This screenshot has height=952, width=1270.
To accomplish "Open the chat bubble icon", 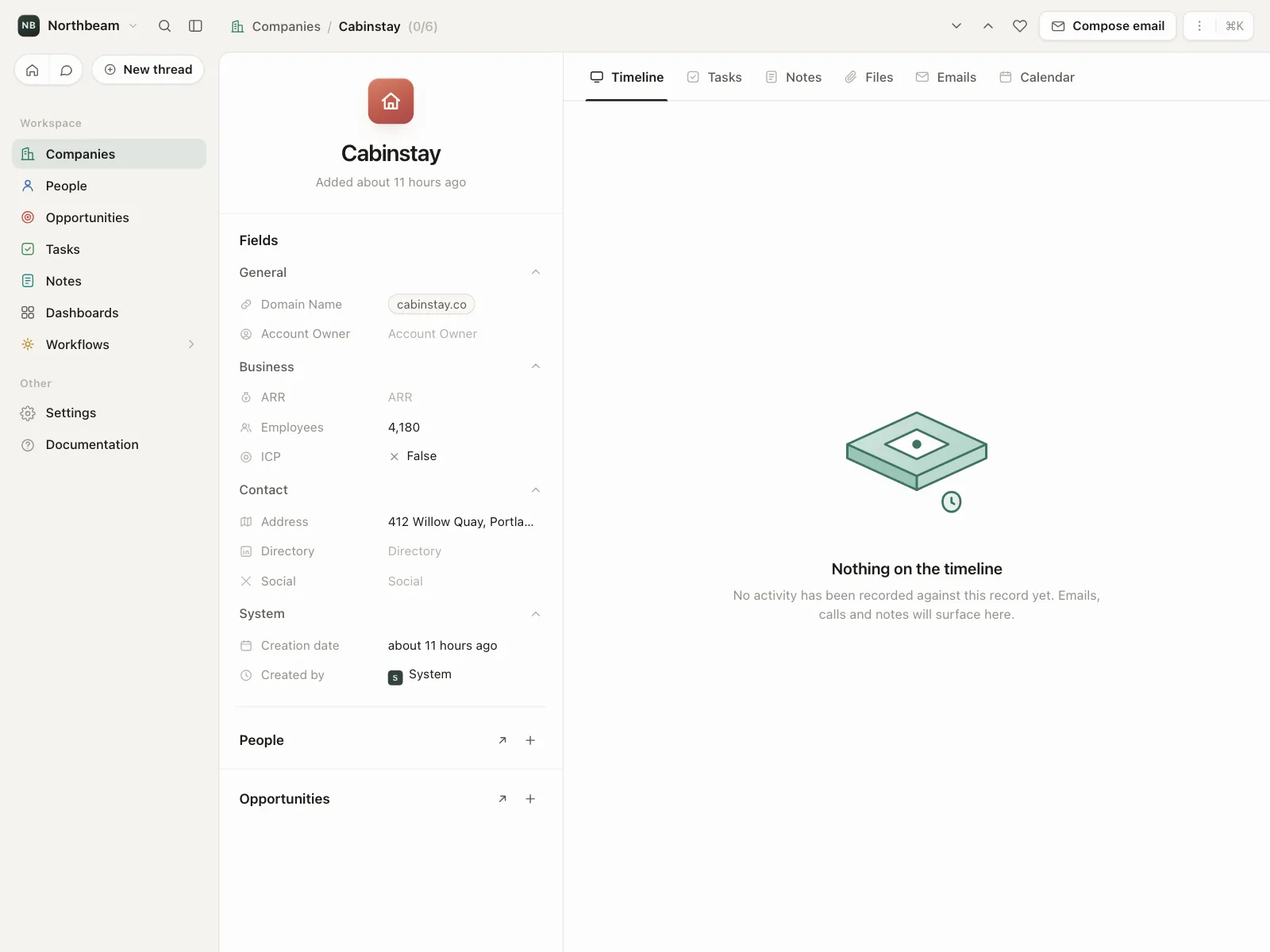I will pyautogui.click(x=66, y=70).
